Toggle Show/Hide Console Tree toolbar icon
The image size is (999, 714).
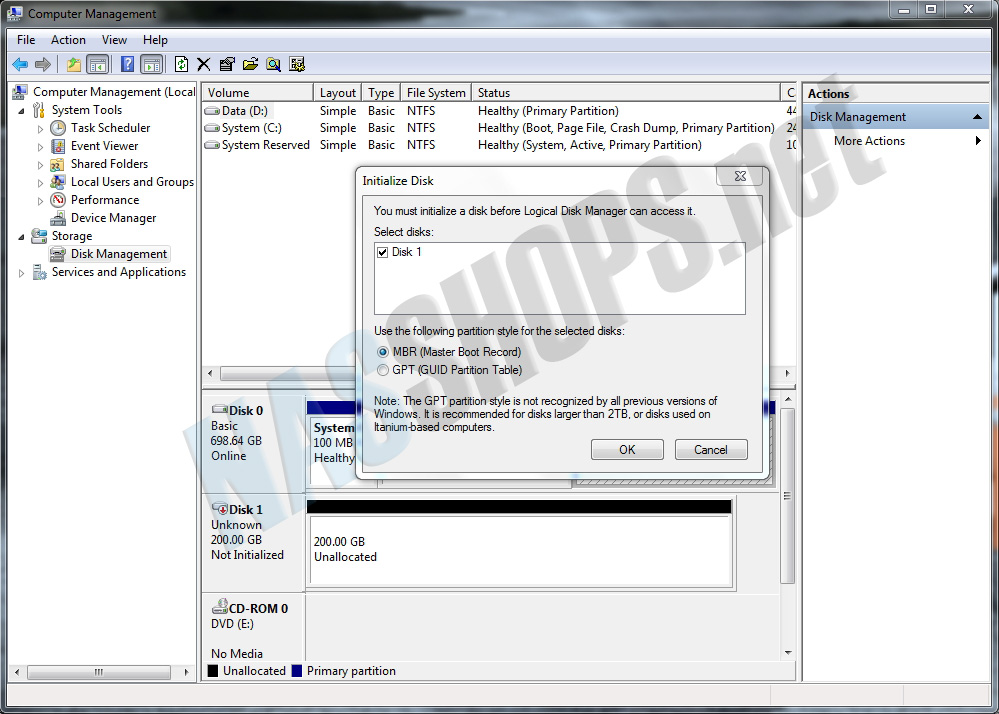click(97, 64)
